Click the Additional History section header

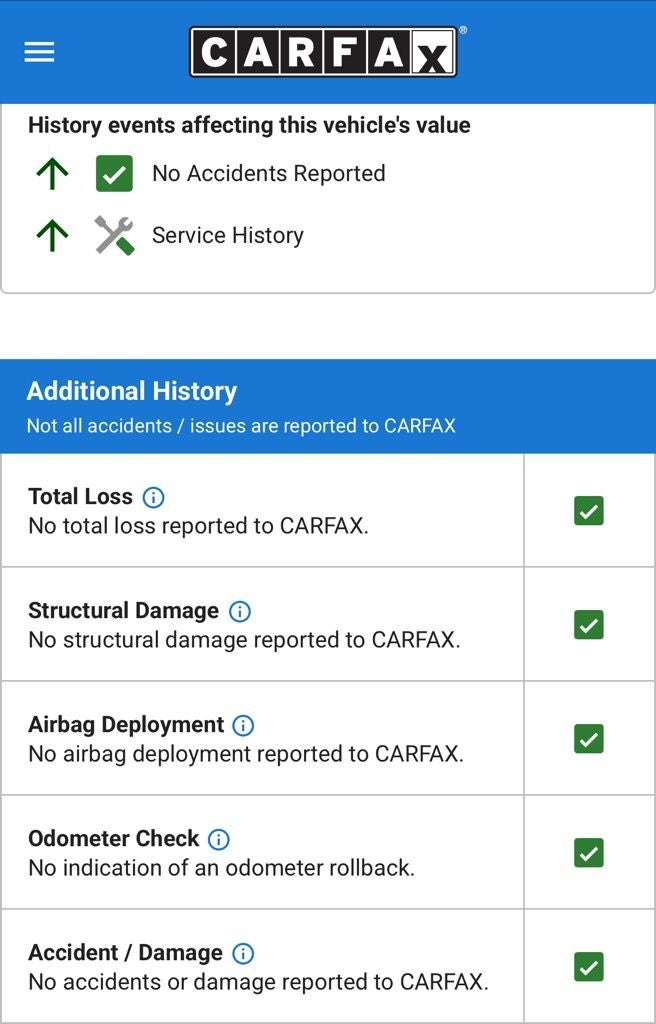(x=132, y=391)
